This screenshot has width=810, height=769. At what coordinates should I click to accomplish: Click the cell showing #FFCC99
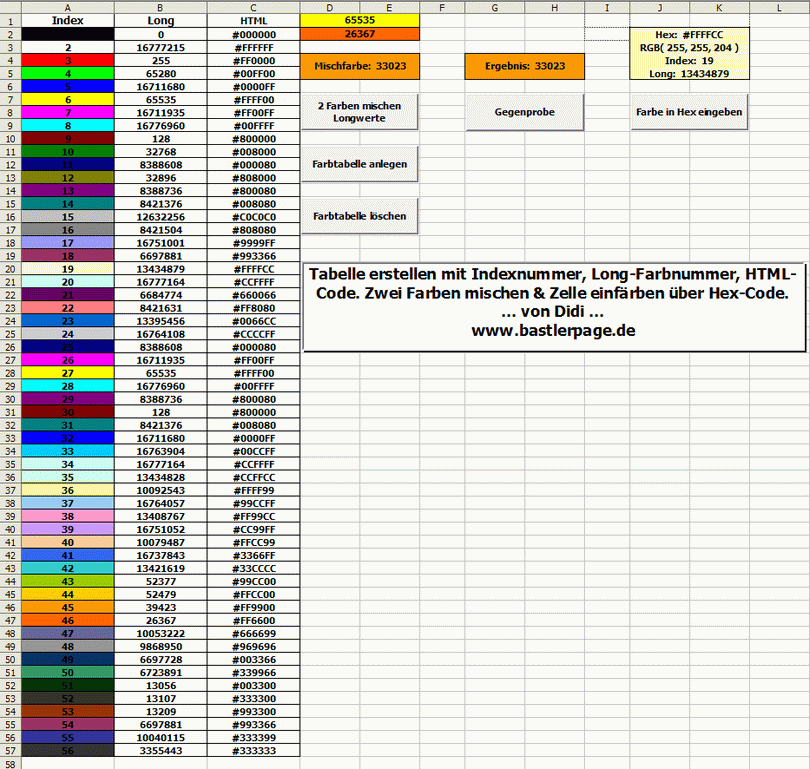[254, 542]
